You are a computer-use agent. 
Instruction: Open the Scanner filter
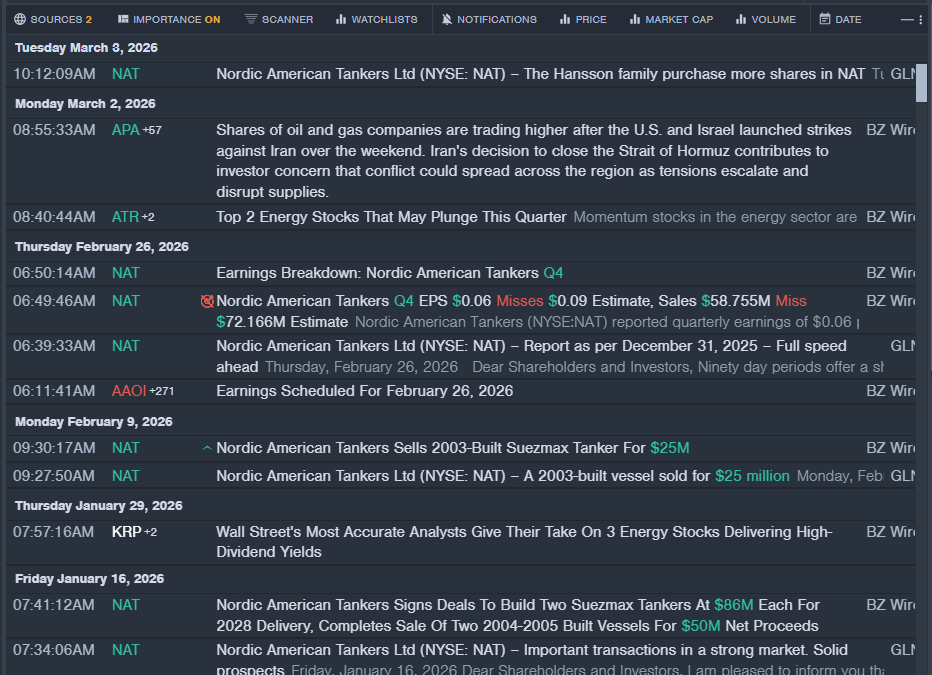tap(278, 19)
